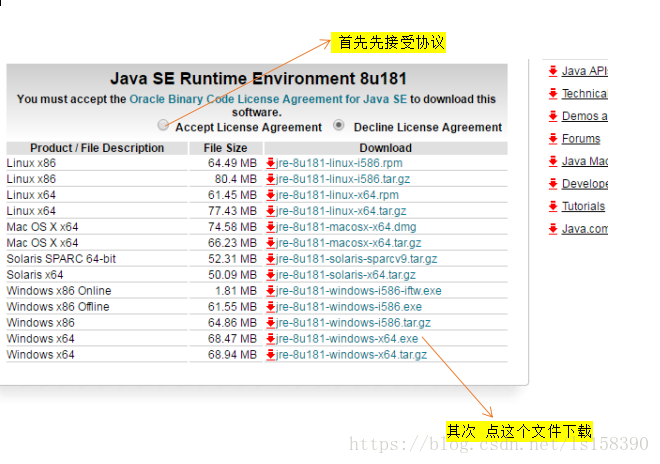This screenshot has width=660, height=464.
Task: Click red arrow icon beside Developer
Action: click(553, 184)
